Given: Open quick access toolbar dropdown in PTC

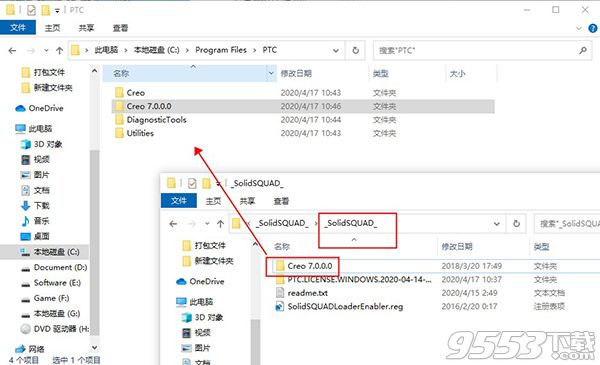Looking at the screenshot, I should tap(57, 10).
